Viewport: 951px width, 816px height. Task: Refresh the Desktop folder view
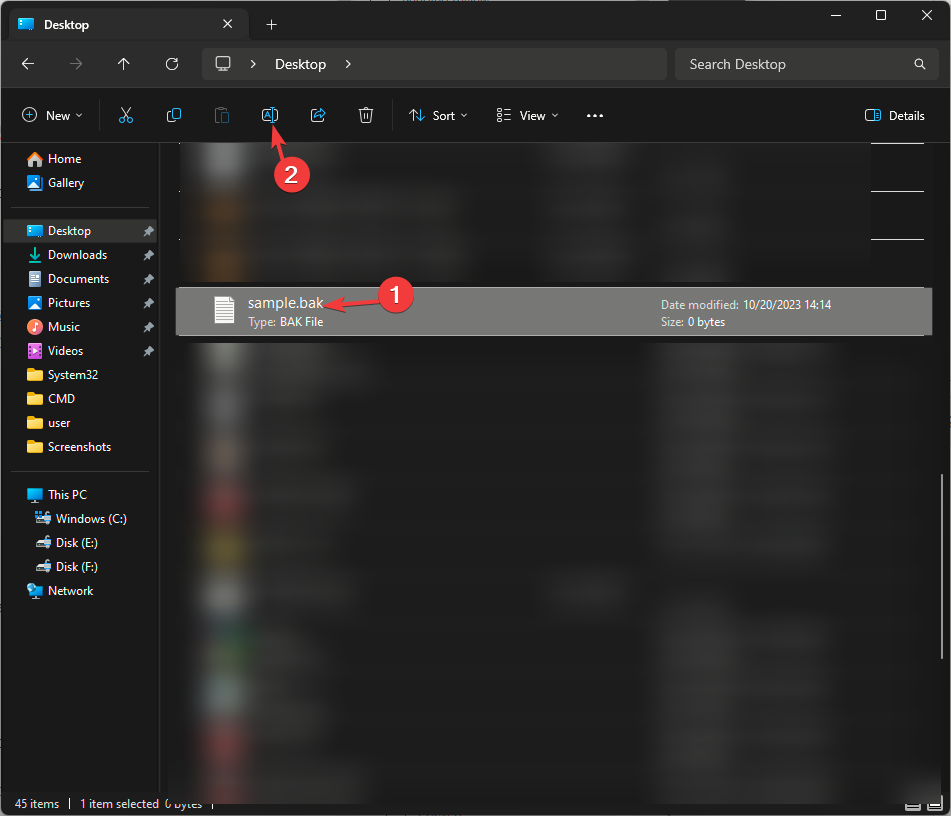click(x=172, y=64)
